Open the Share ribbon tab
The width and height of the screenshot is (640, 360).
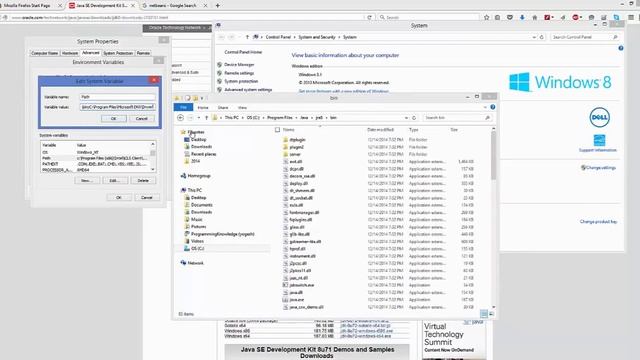click(x=223, y=107)
